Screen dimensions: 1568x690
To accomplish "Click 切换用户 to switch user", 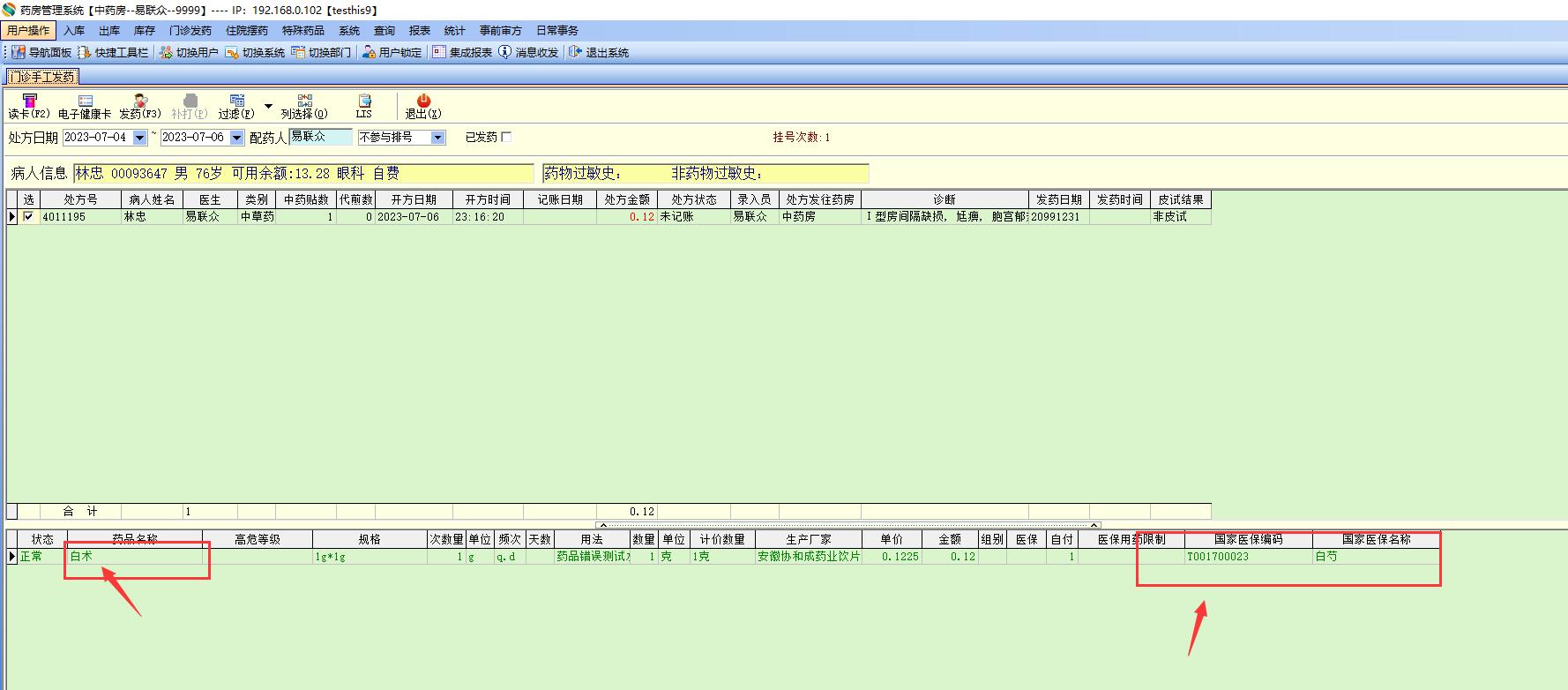I will point(189,53).
